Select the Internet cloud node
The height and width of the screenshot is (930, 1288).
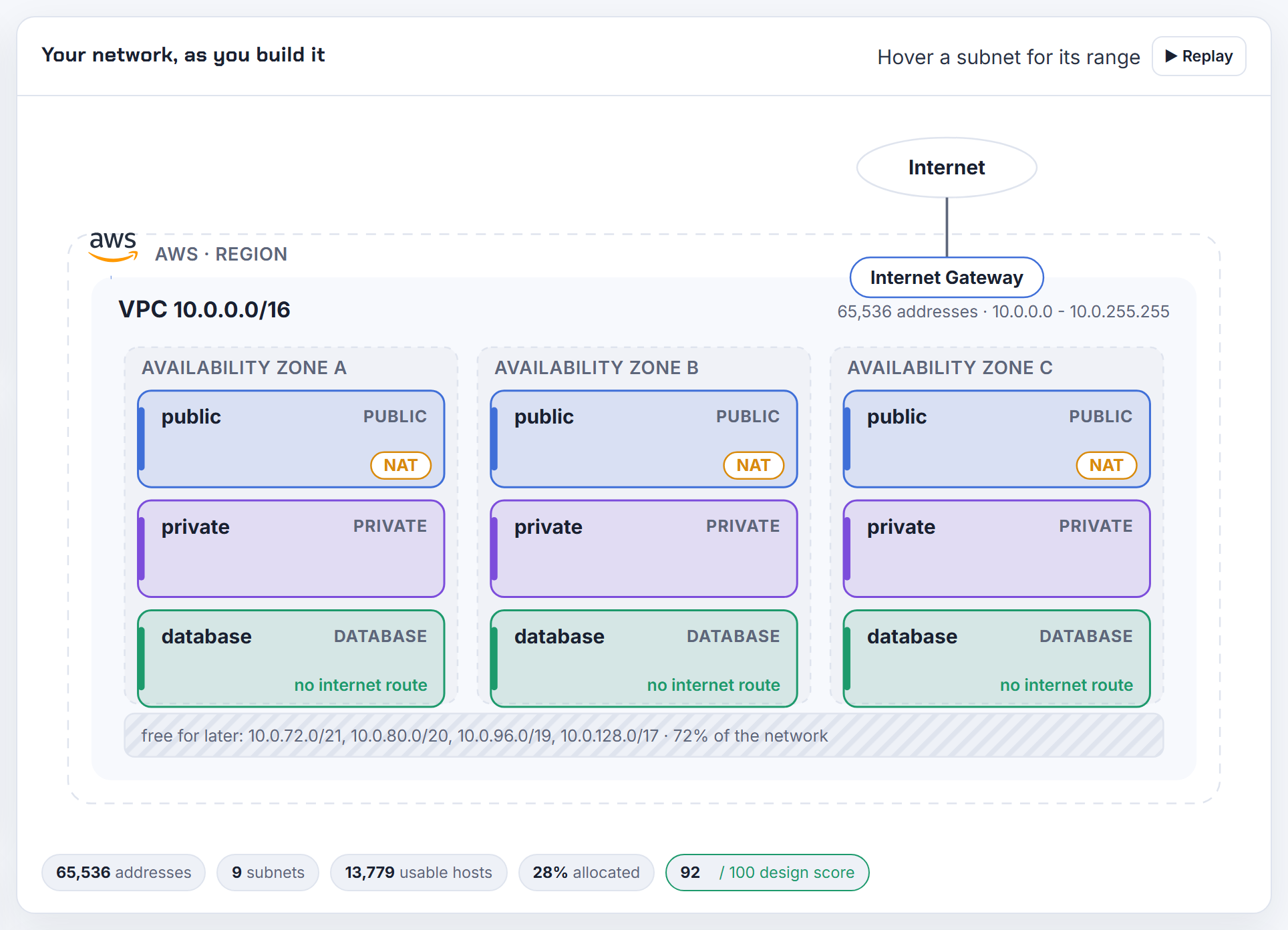point(947,168)
